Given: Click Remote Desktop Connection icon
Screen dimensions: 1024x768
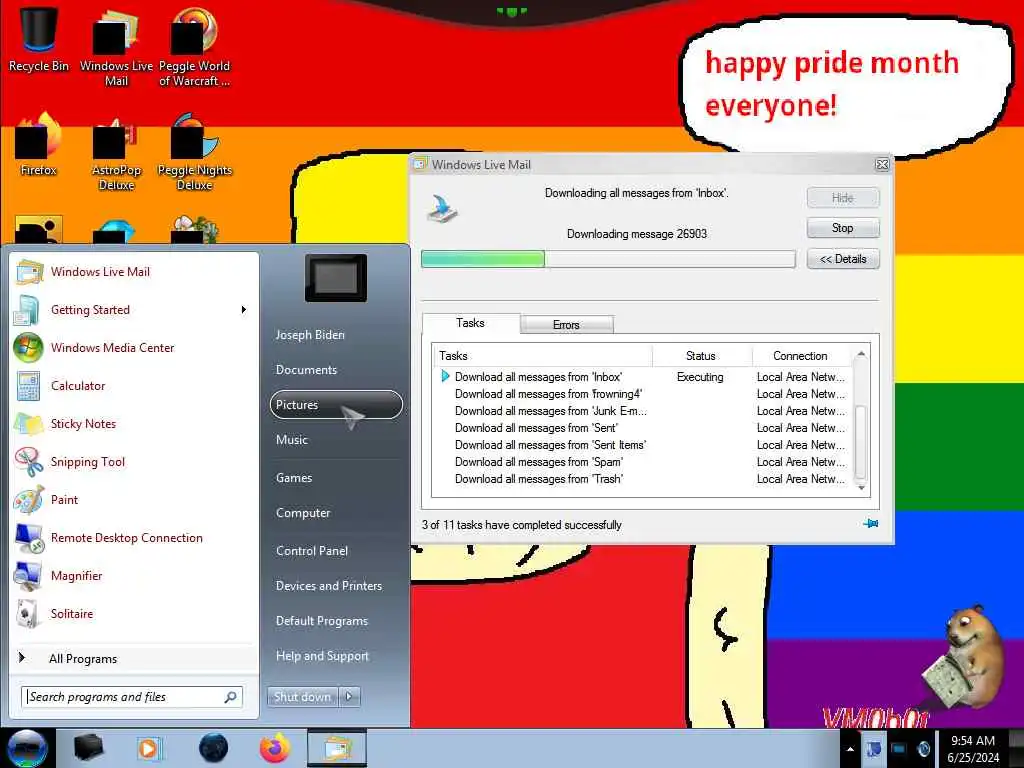Looking at the screenshot, I should [x=28, y=538].
